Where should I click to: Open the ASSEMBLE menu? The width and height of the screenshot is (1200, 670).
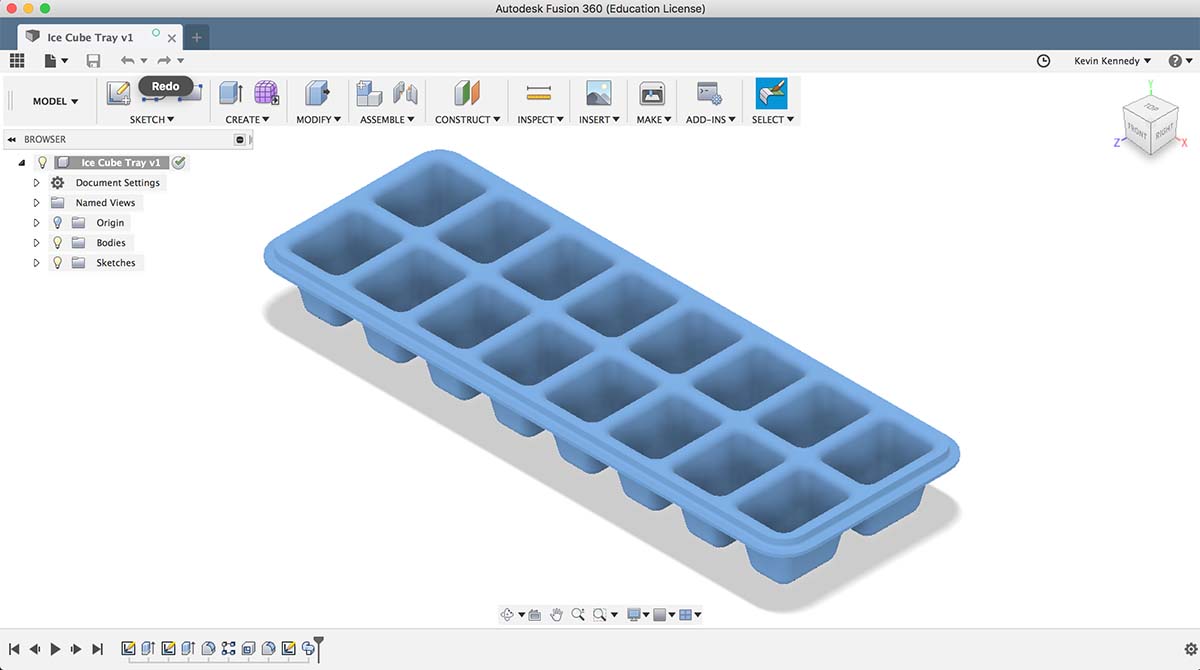(387, 119)
